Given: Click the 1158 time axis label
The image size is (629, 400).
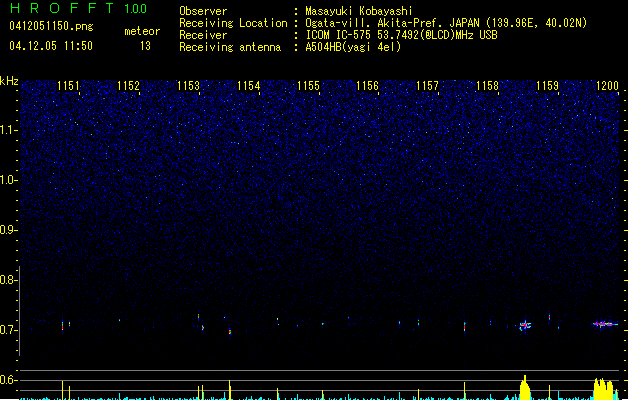Looking at the screenshot, I should (487, 86).
